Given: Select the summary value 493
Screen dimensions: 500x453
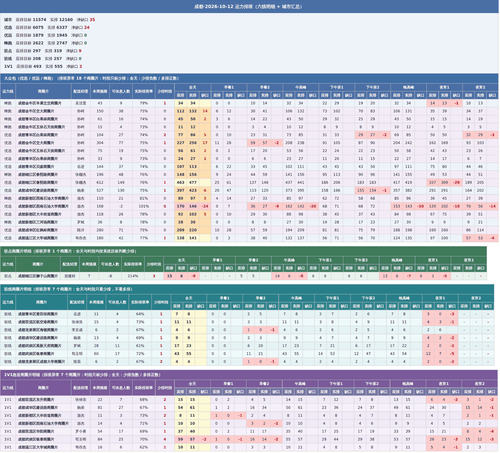Looking at the screenshot, I should click(x=37, y=67).
